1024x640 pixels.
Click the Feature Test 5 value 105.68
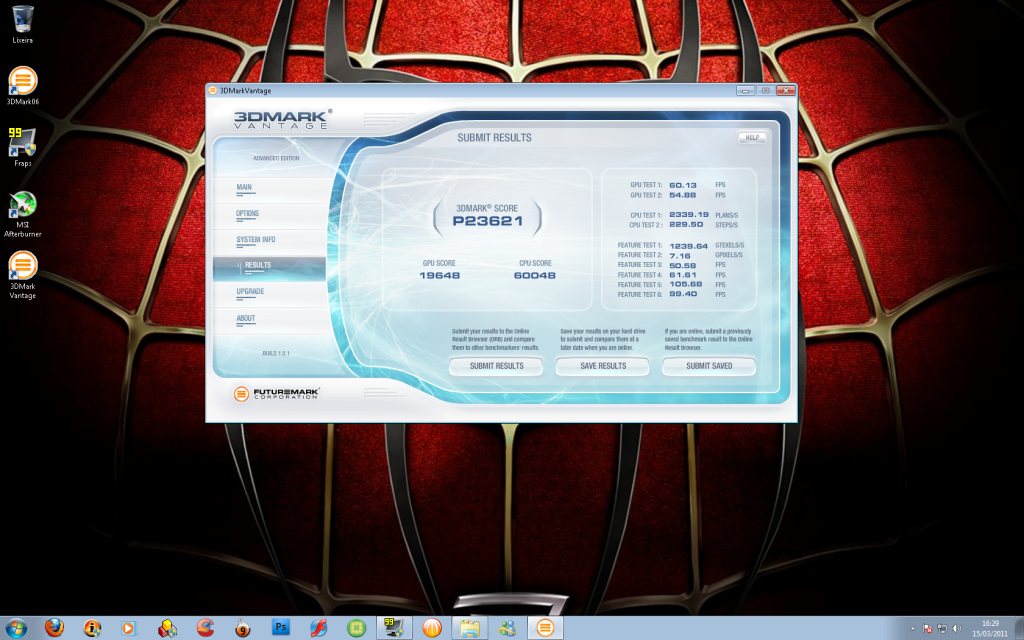pos(686,285)
